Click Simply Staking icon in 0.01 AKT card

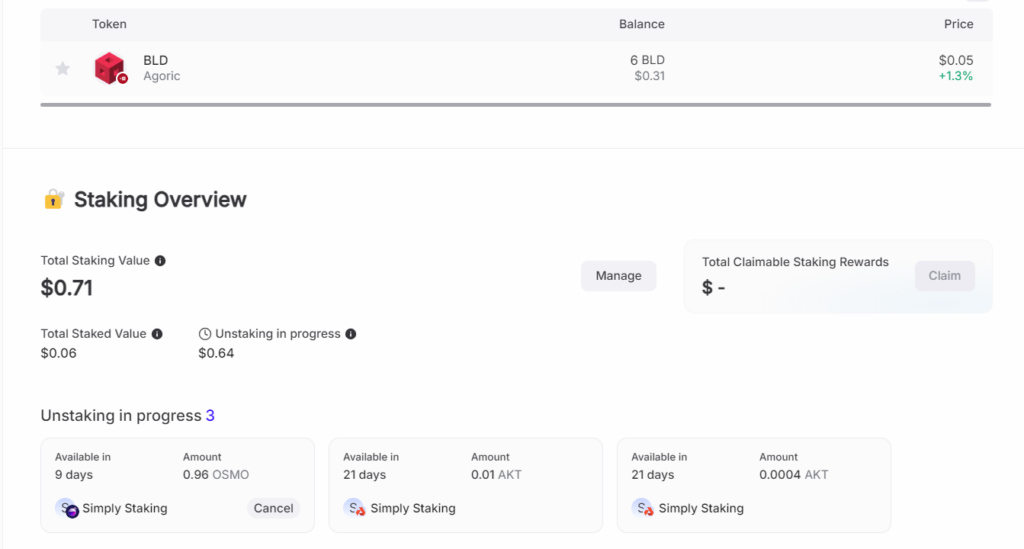(x=354, y=508)
